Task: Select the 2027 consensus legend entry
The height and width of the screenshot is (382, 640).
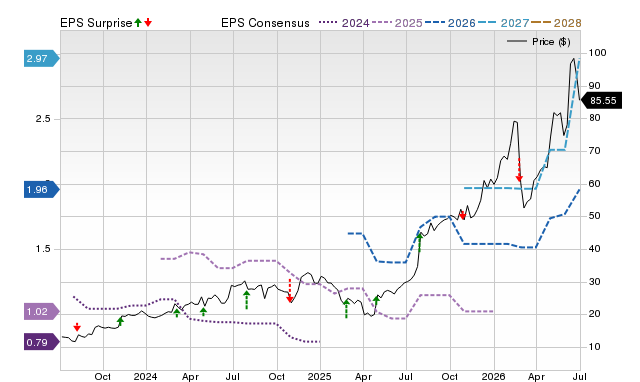Action: pos(503,23)
